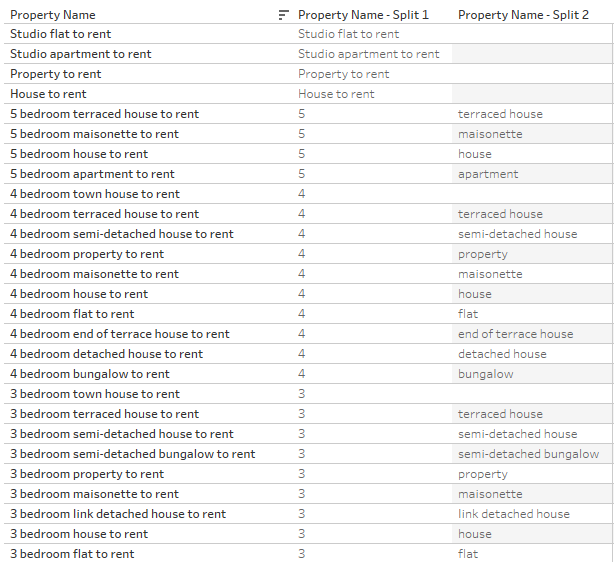Click apartment value in Split 2 column
This screenshot has height=562, width=614.
(488, 174)
